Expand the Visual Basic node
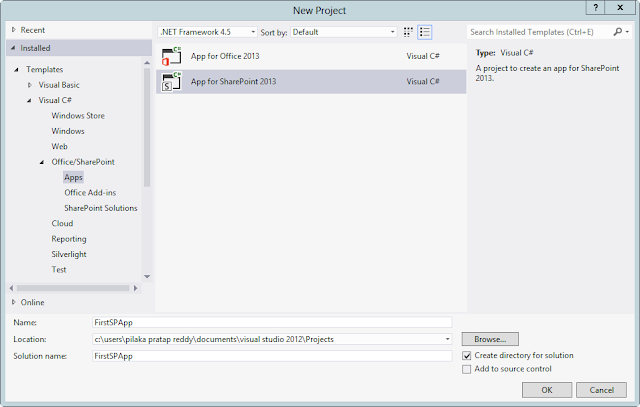Viewport: 640px width, 407px height. point(29,85)
